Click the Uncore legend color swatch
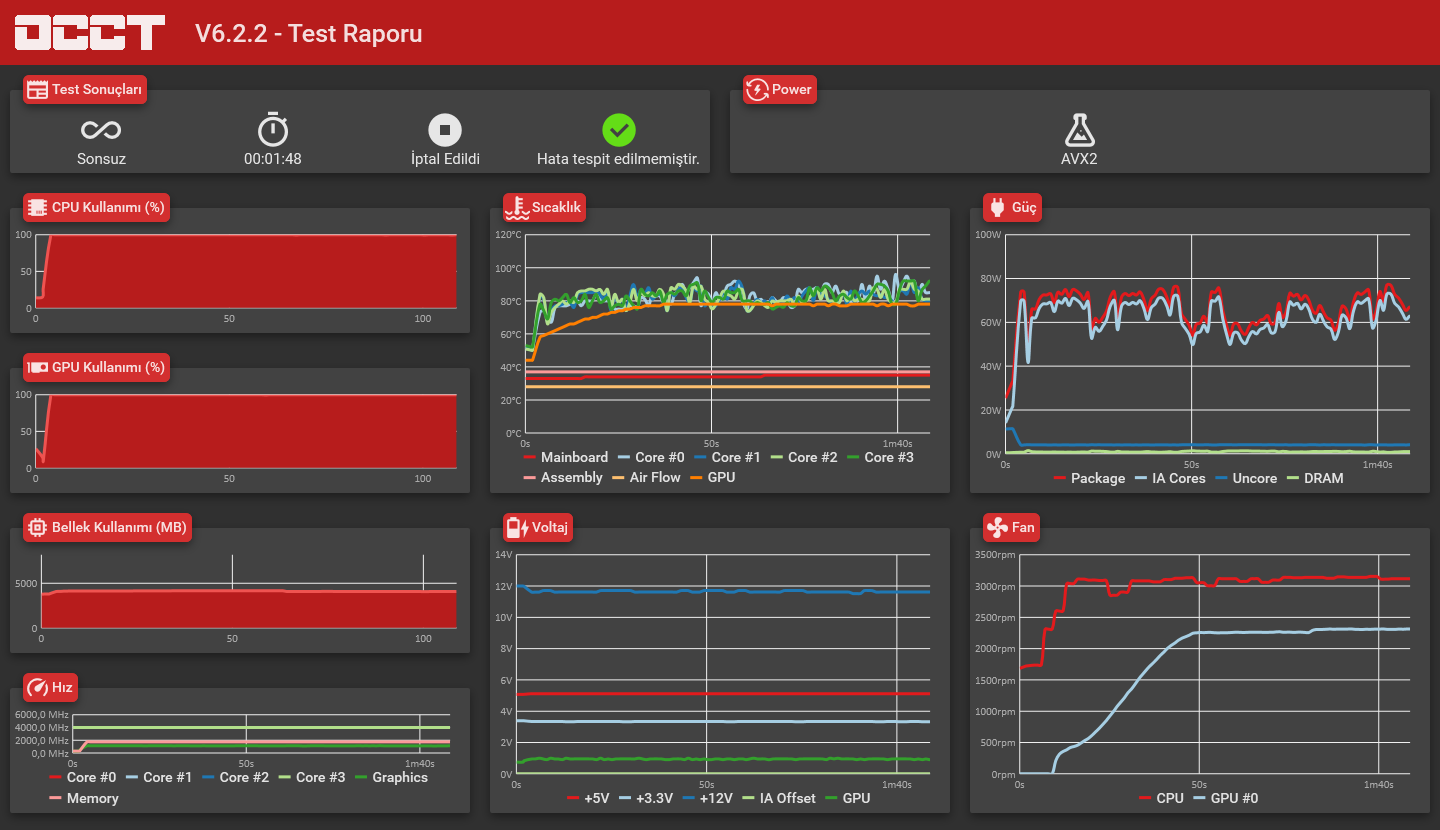 1221,478
